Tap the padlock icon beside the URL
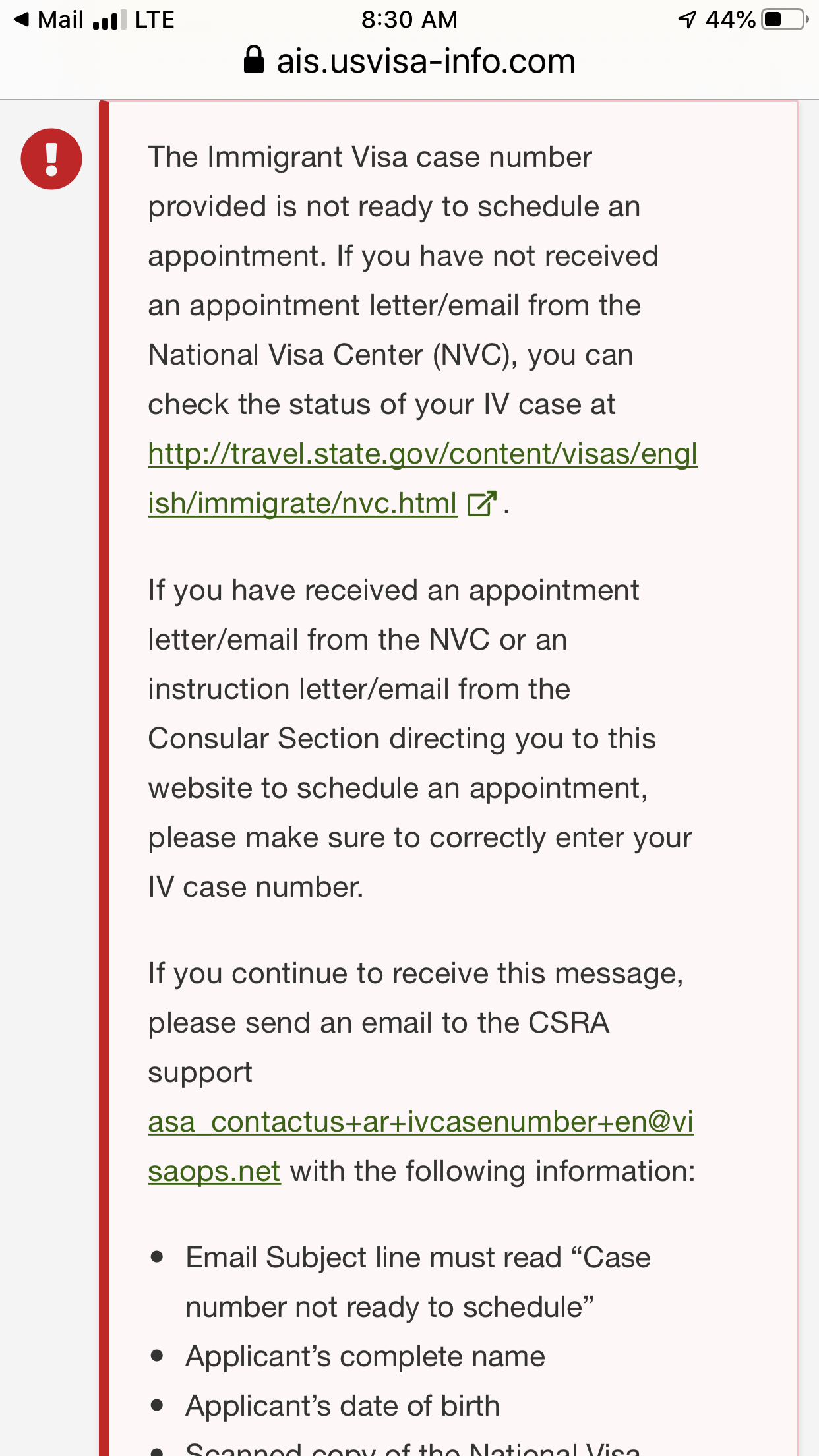819x1456 pixels. pyautogui.click(x=254, y=60)
